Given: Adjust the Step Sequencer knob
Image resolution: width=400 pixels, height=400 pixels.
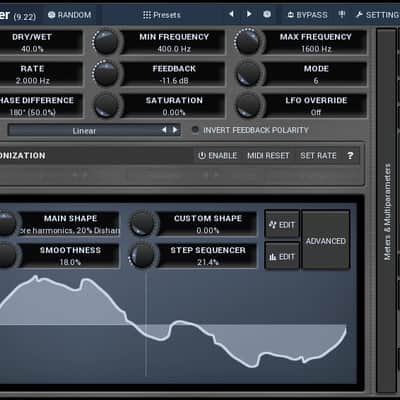Looking at the screenshot, I should (x=142, y=255).
